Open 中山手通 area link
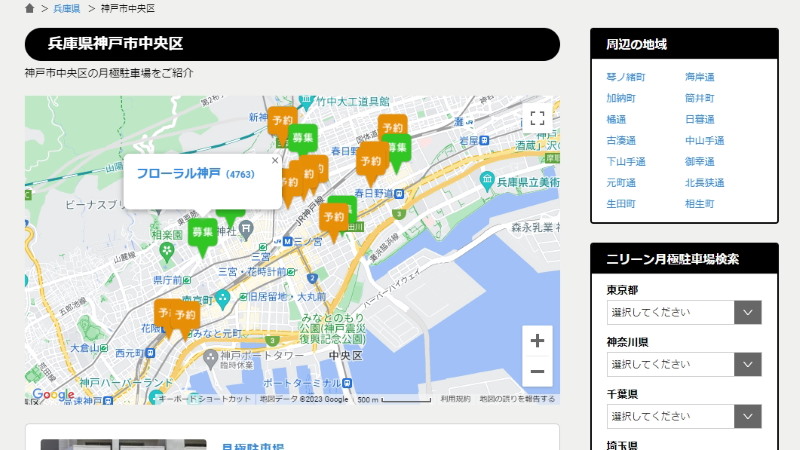The image size is (800, 450). tap(705, 140)
